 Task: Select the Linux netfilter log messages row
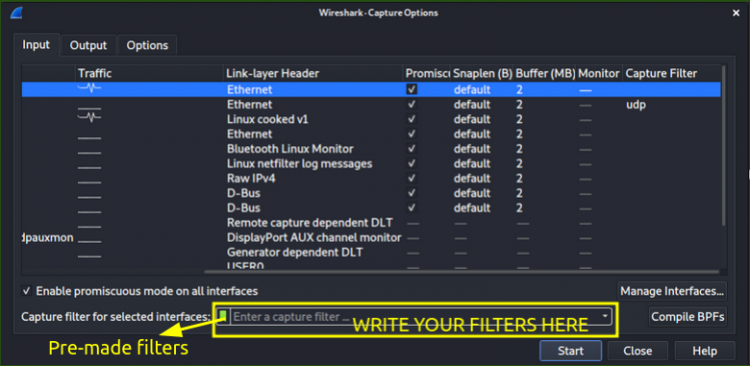click(371, 164)
